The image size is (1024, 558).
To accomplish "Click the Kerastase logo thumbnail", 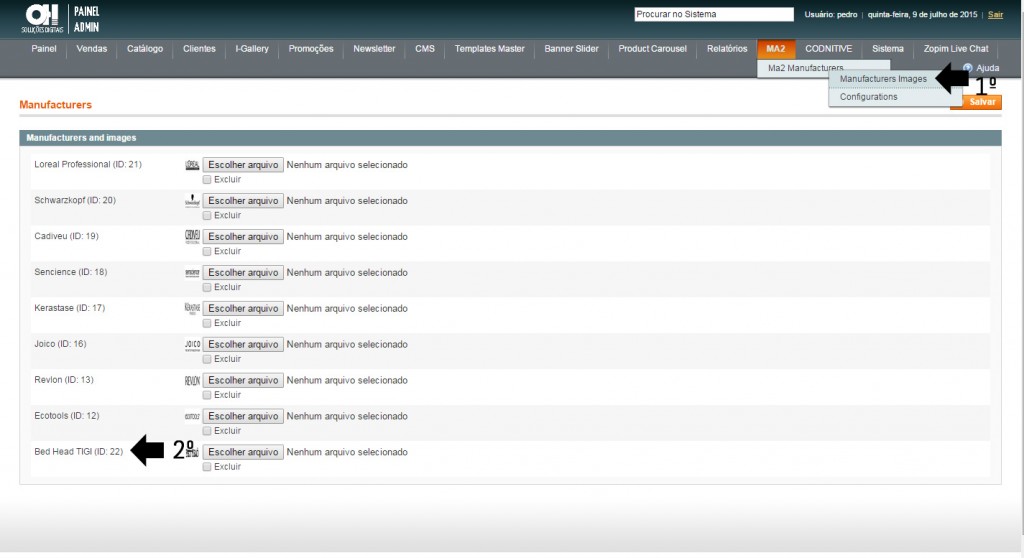I will pyautogui.click(x=192, y=308).
